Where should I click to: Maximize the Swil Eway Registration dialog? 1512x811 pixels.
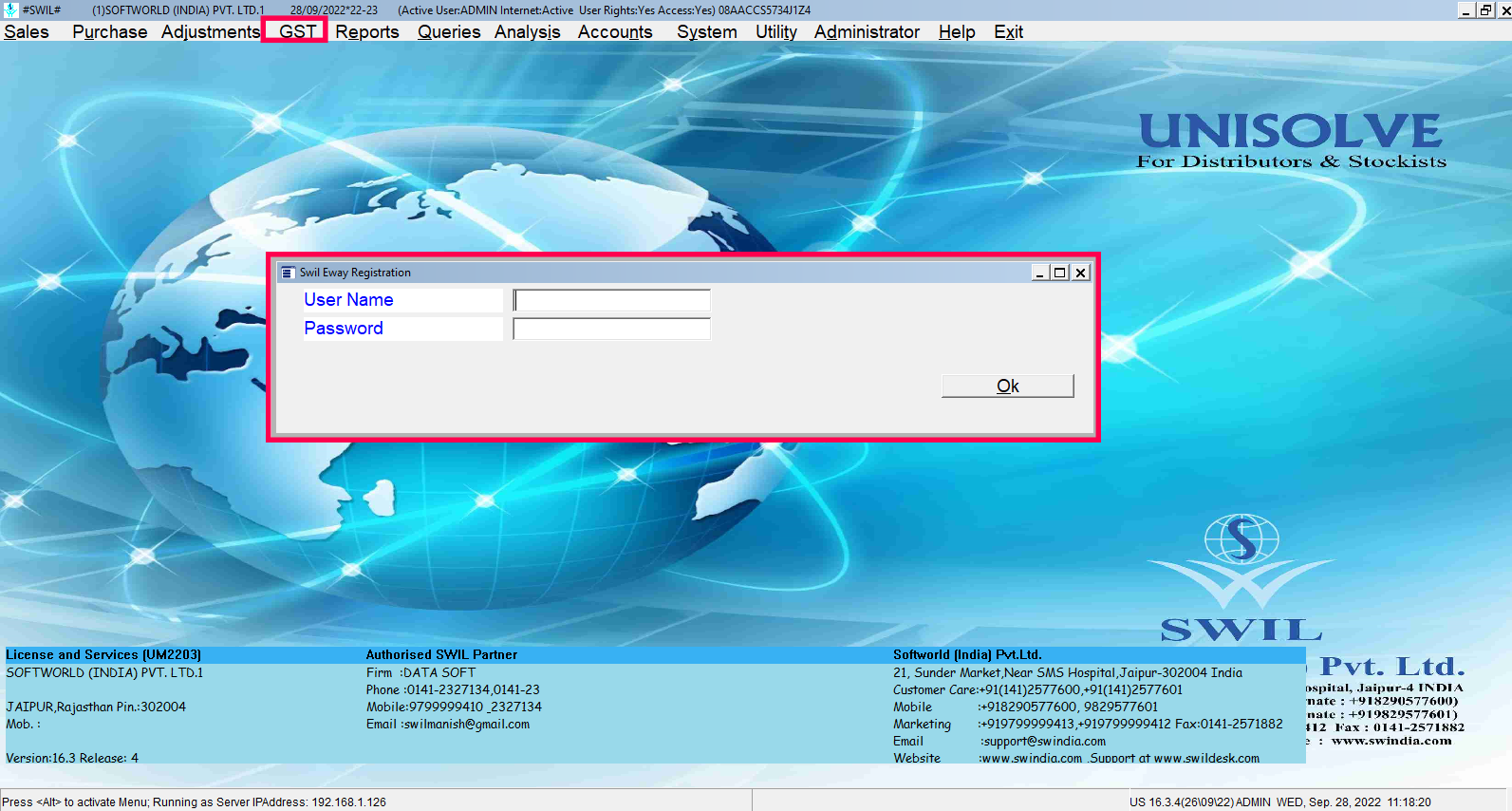(1060, 273)
